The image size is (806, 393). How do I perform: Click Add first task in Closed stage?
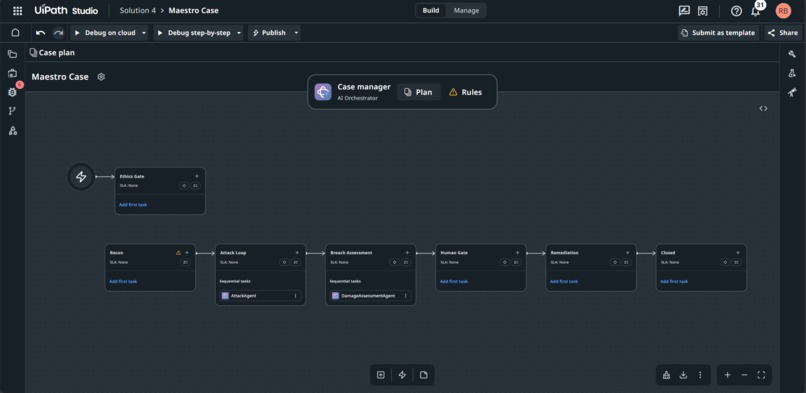pyautogui.click(x=674, y=282)
